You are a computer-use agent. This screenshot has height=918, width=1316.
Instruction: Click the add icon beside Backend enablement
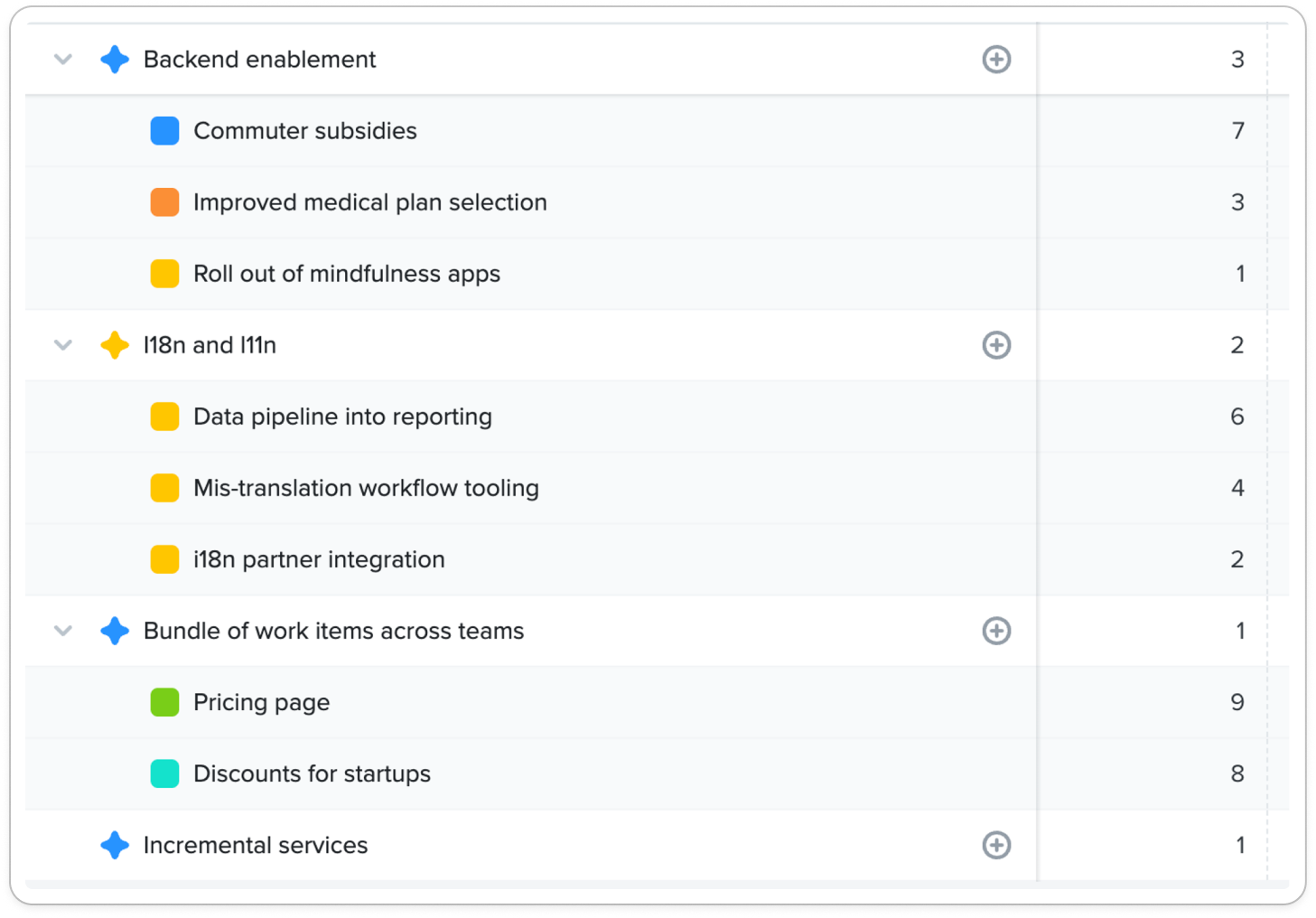[x=996, y=60]
